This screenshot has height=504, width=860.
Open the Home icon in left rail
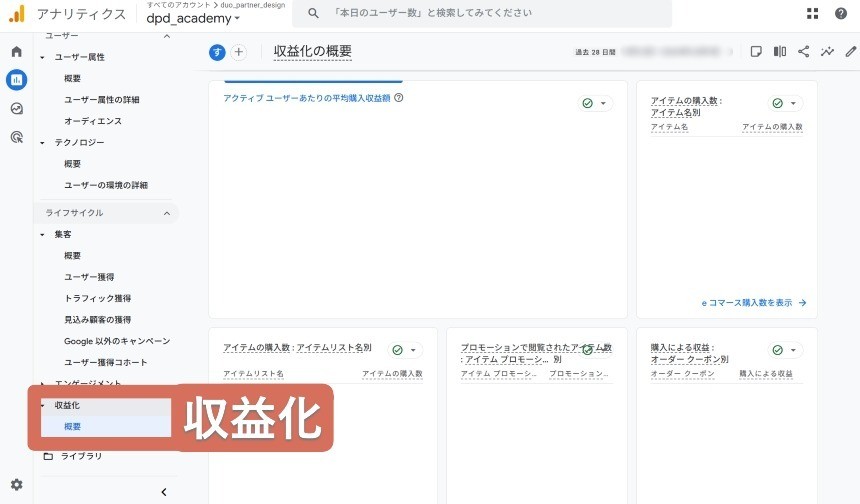pyautogui.click(x=16, y=51)
